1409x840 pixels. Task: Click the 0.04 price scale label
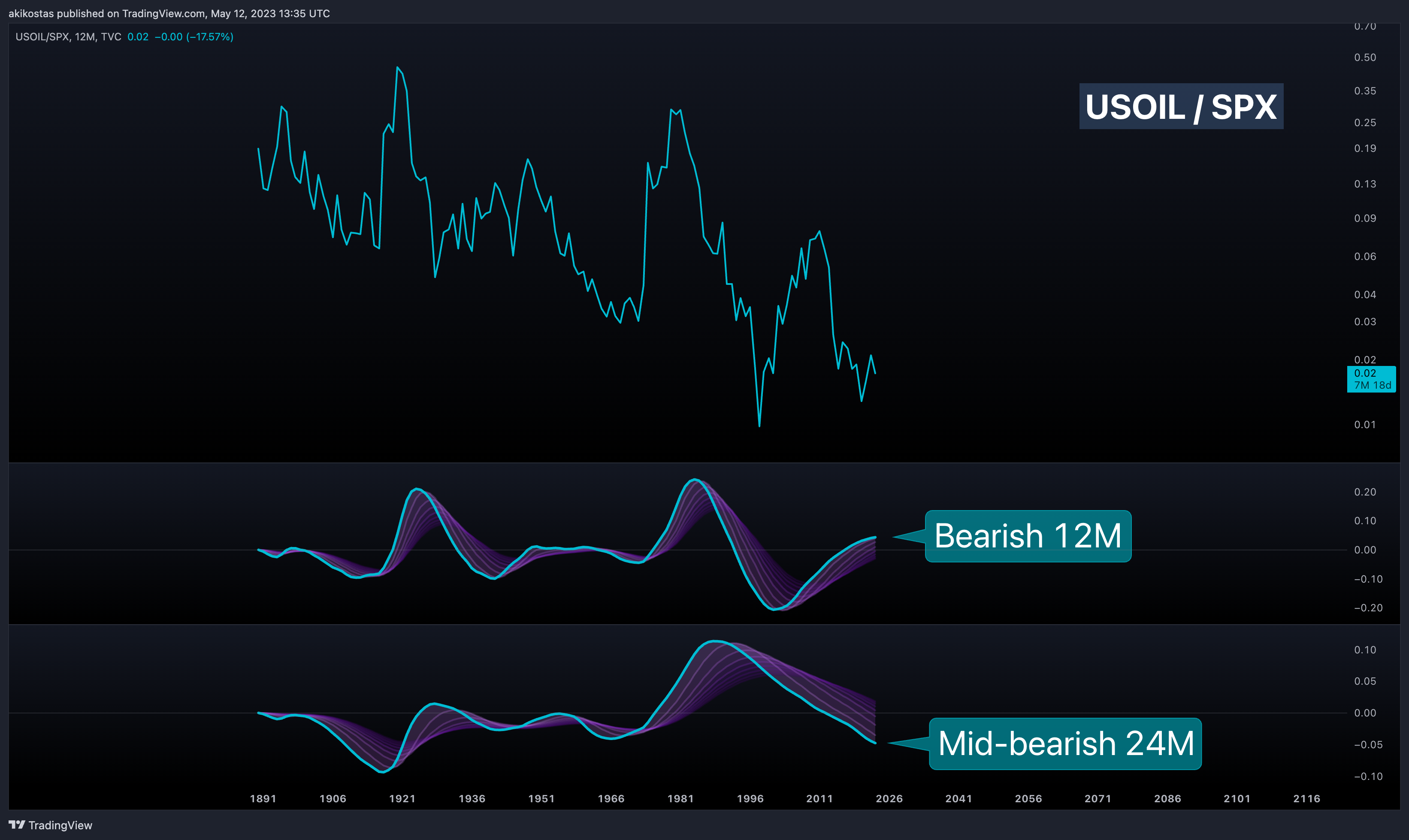[1365, 294]
